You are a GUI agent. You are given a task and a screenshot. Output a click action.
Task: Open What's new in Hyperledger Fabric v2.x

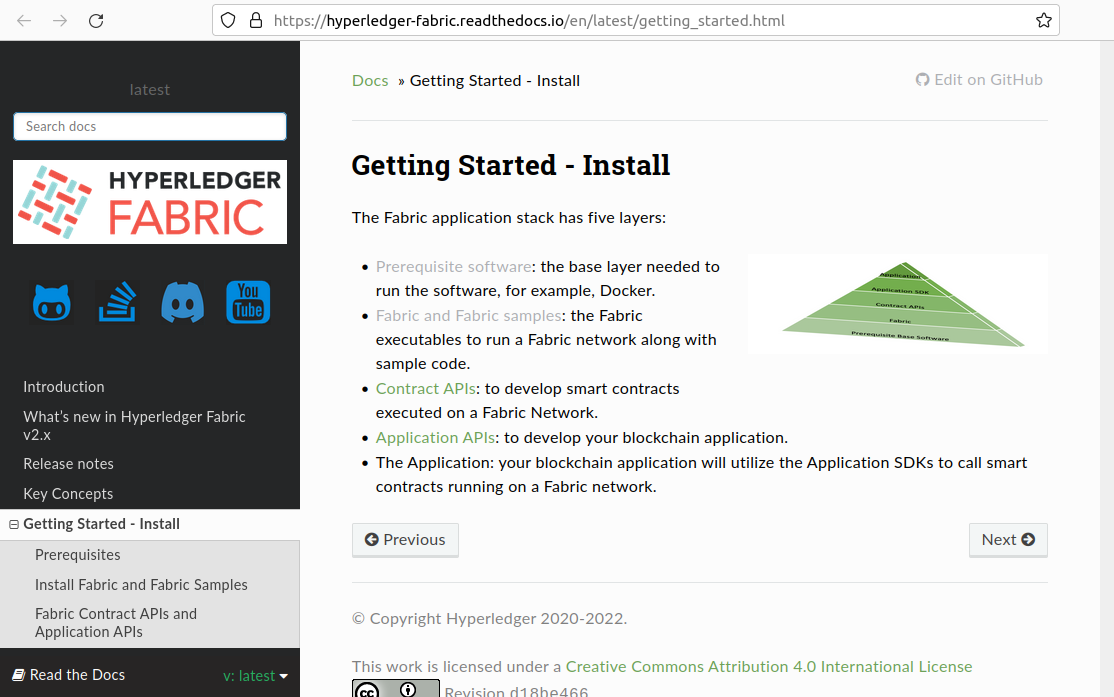pos(134,426)
